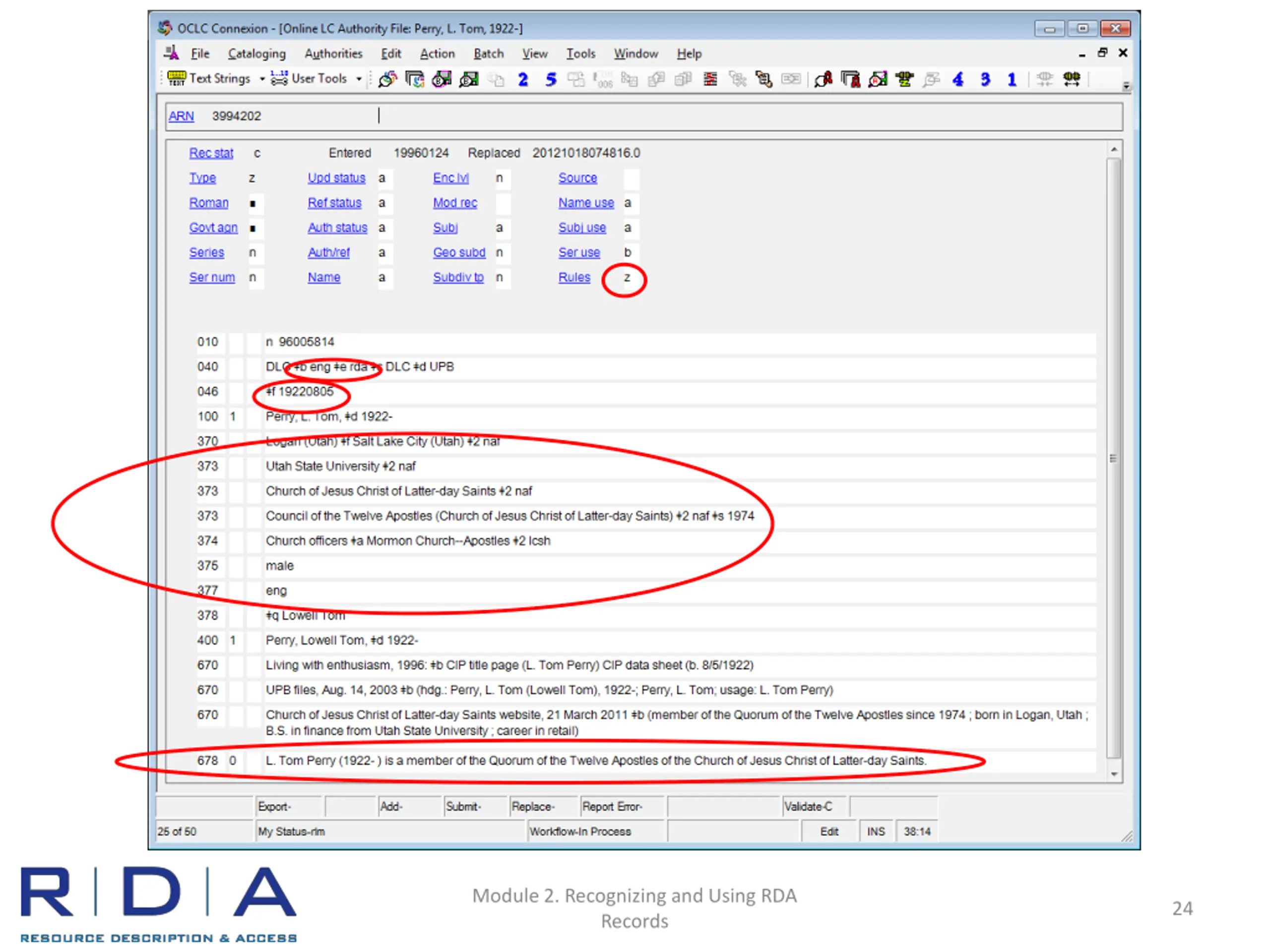Click the search WorldCat magnifier toolbar icon
Viewport: 1270px width, 952px height.
coord(387,79)
